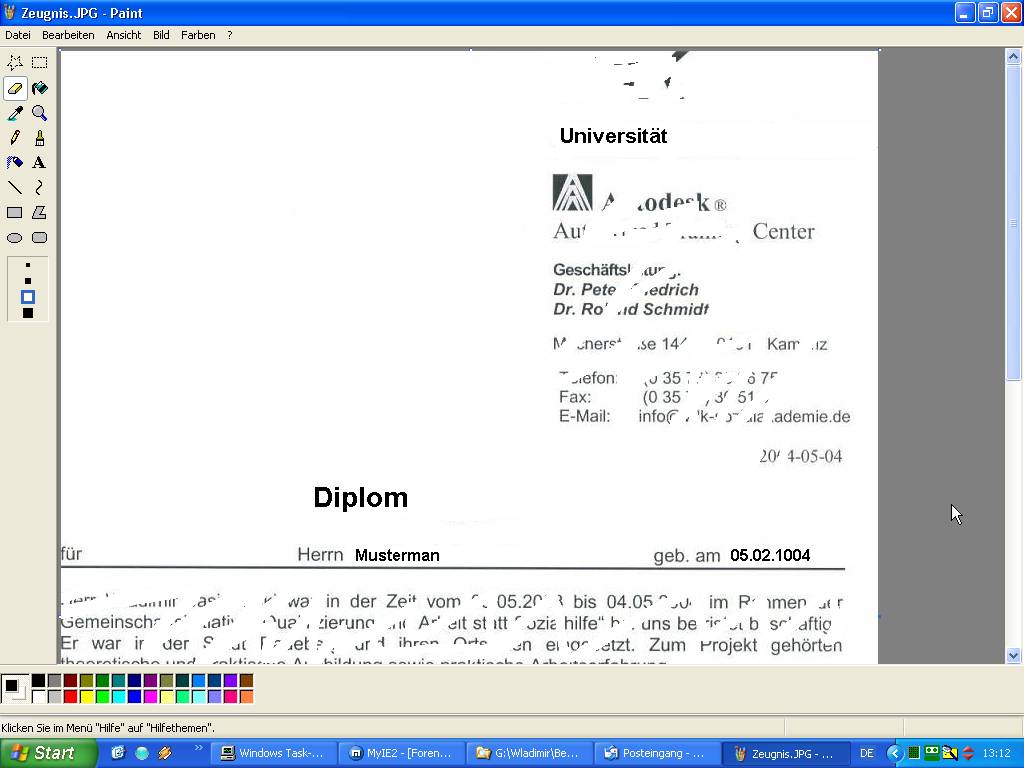Click the vertical scrollbar thumb
The image size is (1024, 768).
tap(1013, 222)
